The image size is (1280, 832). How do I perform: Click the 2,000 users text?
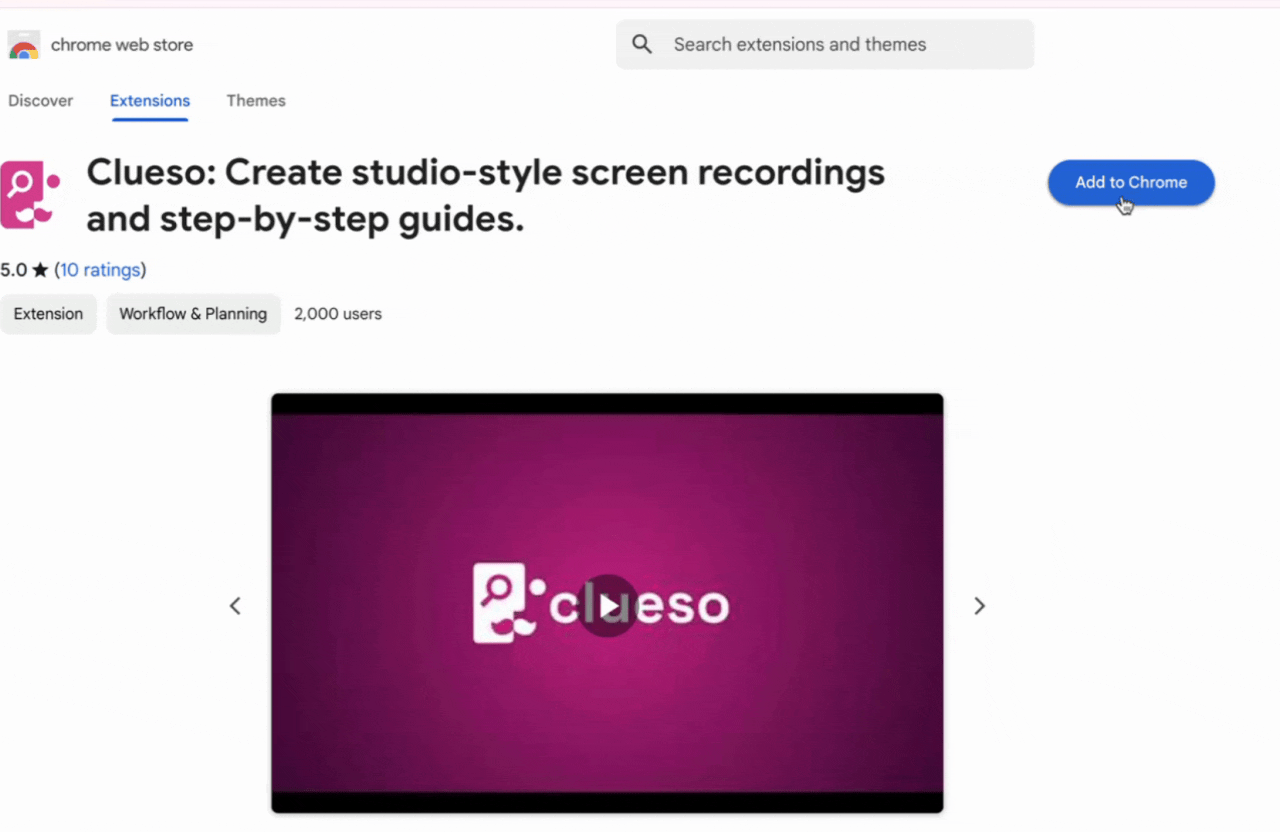338,314
